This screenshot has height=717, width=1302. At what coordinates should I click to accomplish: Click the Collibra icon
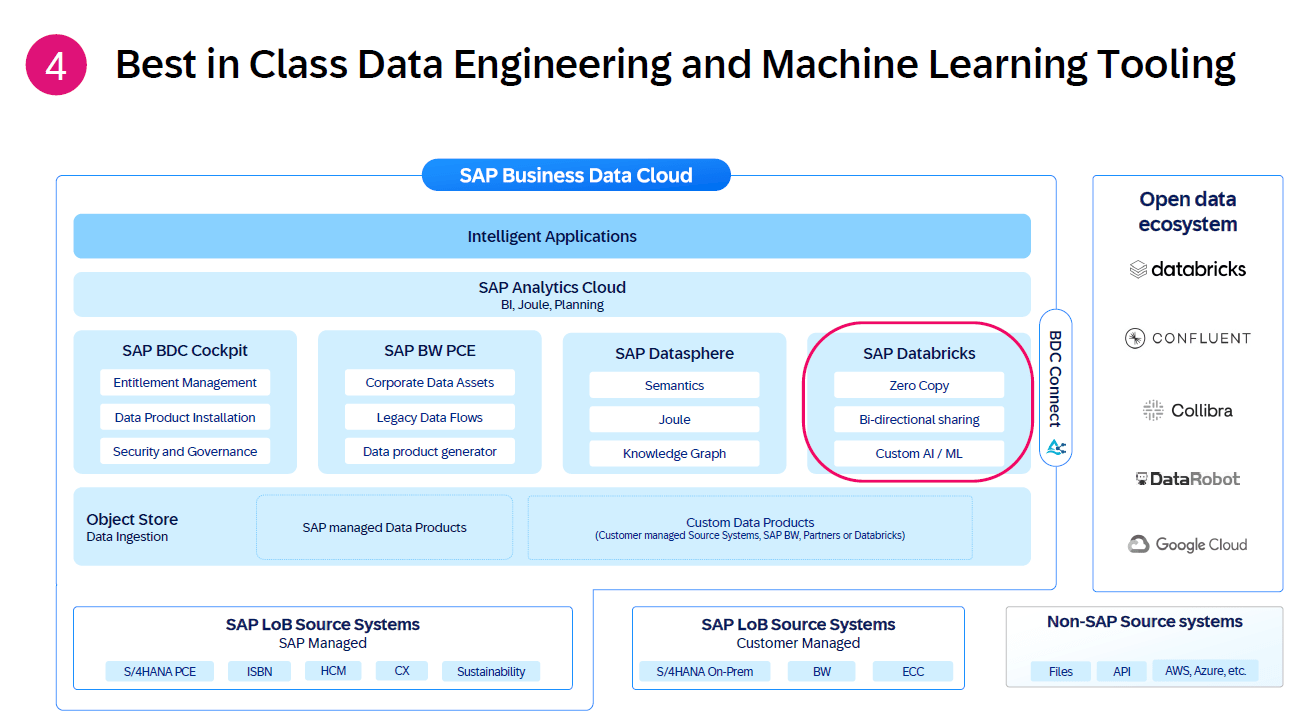click(1187, 409)
